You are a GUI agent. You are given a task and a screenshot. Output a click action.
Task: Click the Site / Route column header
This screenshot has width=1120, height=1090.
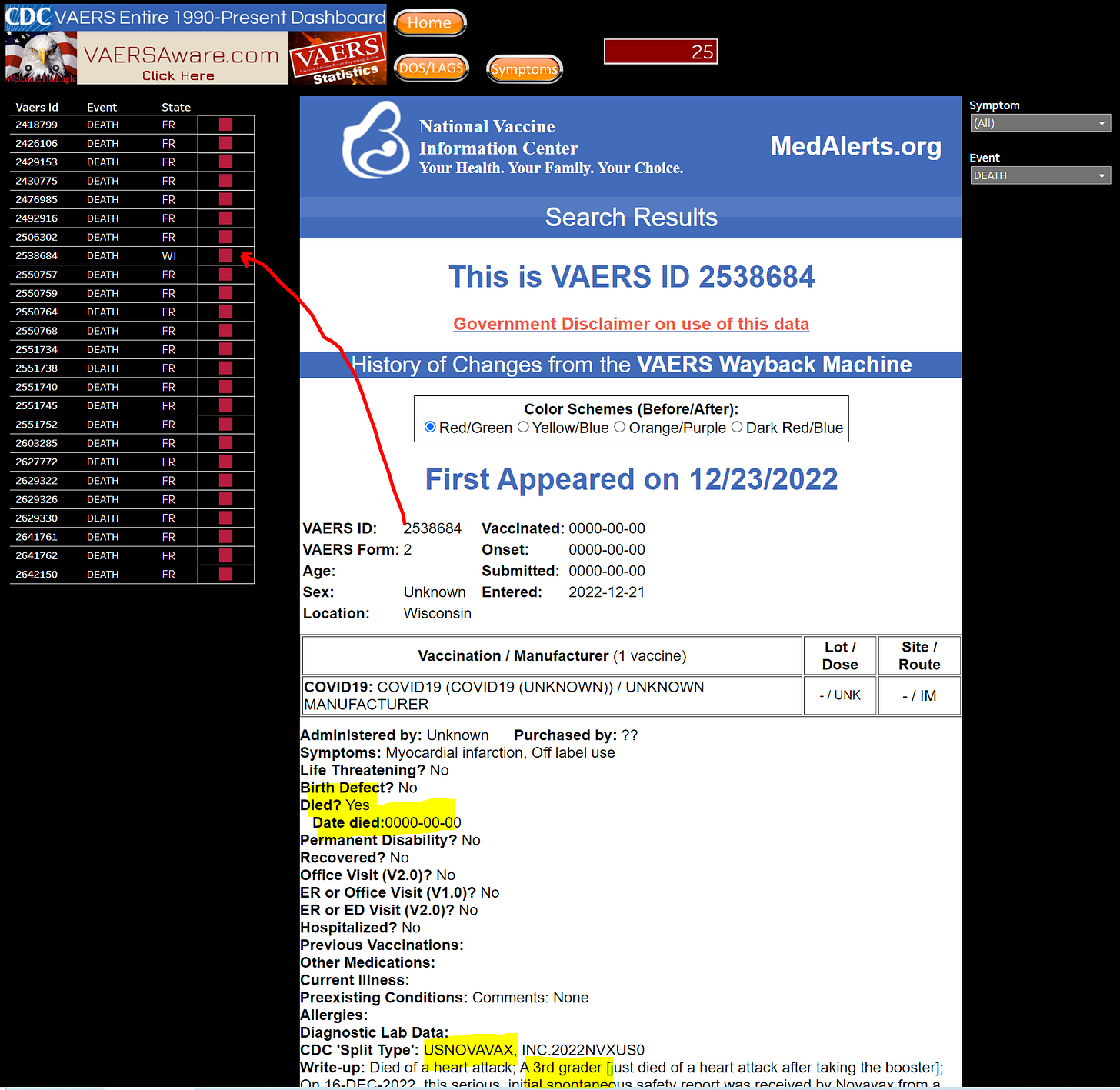(919, 655)
